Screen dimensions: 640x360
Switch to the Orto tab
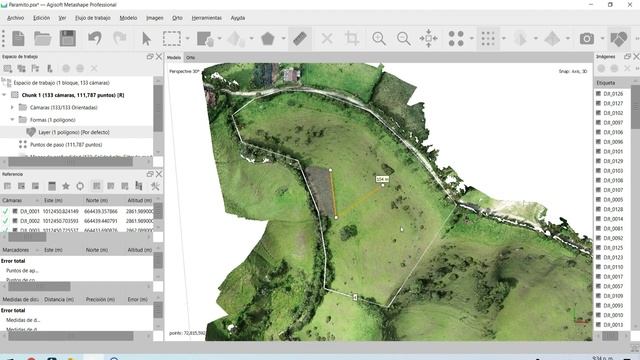click(x=190, y=58)
